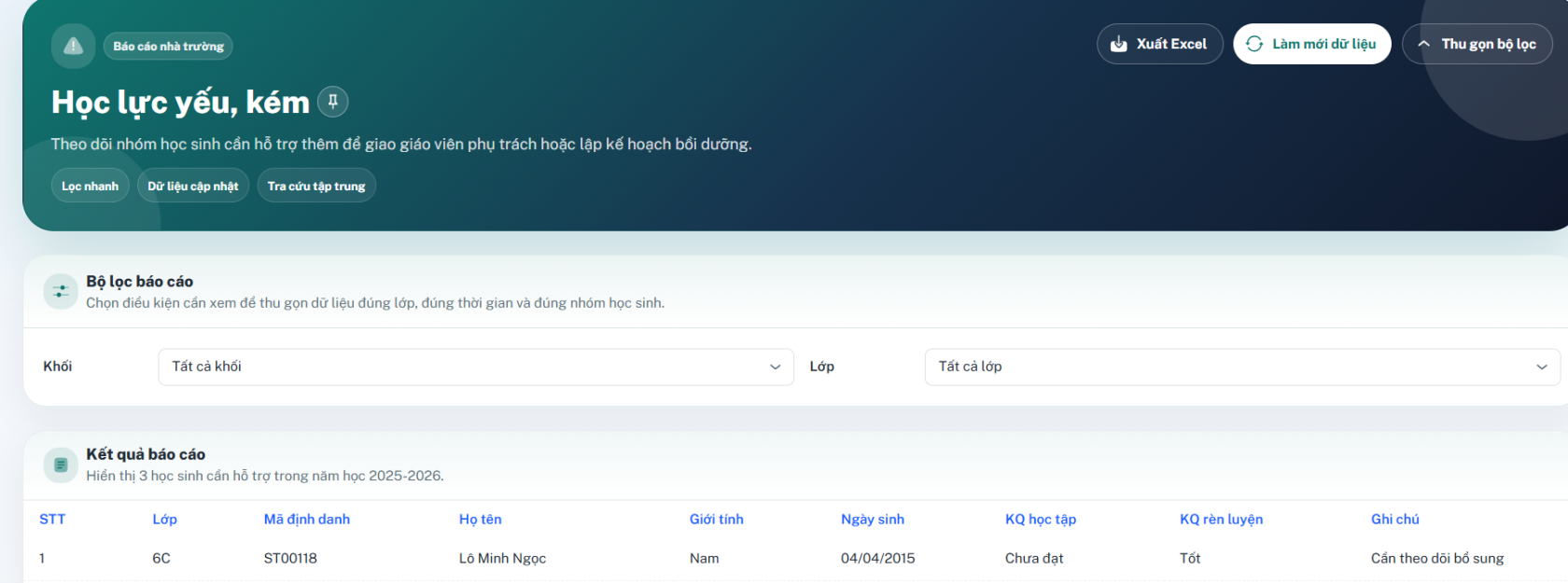Refresh data using Làm mới dữ liệu
The width and height of the screenshot is (1568, 583).
click(1311, 44)
